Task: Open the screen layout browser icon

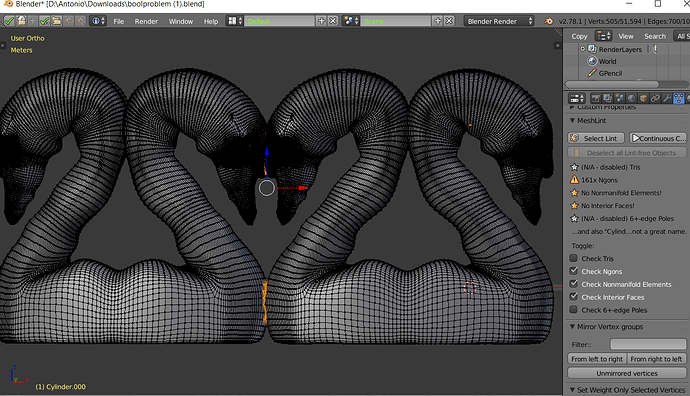Action: tap(234, 21)
